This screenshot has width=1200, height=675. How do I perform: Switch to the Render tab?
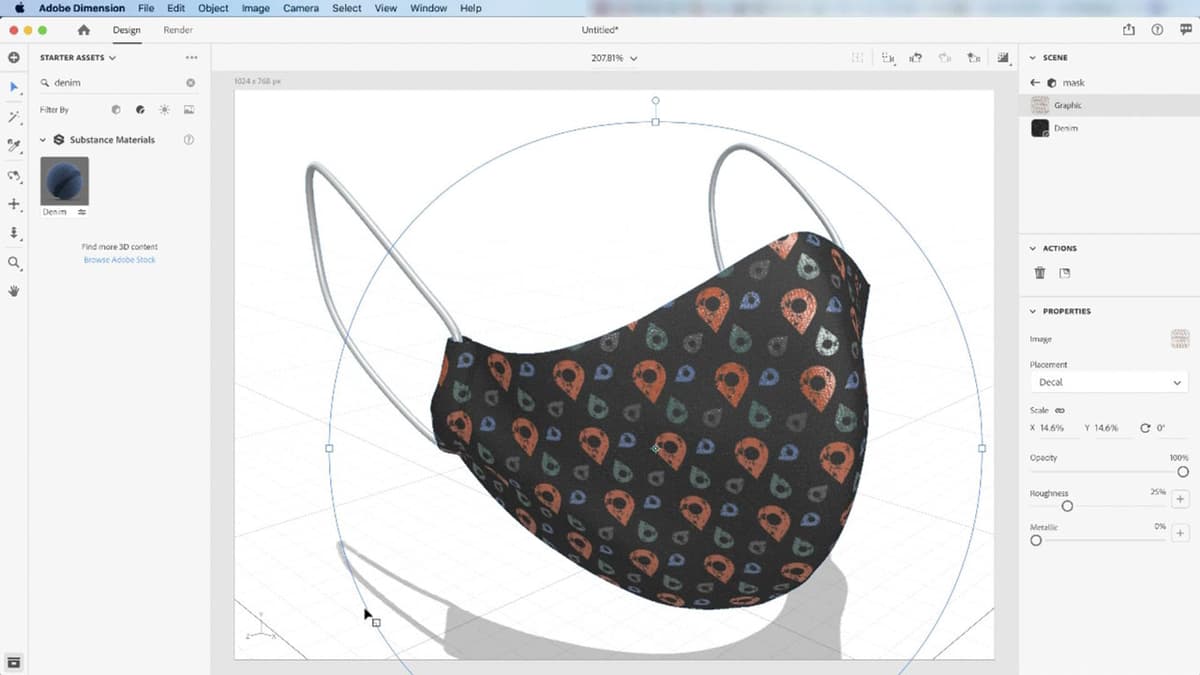[178, 30]
